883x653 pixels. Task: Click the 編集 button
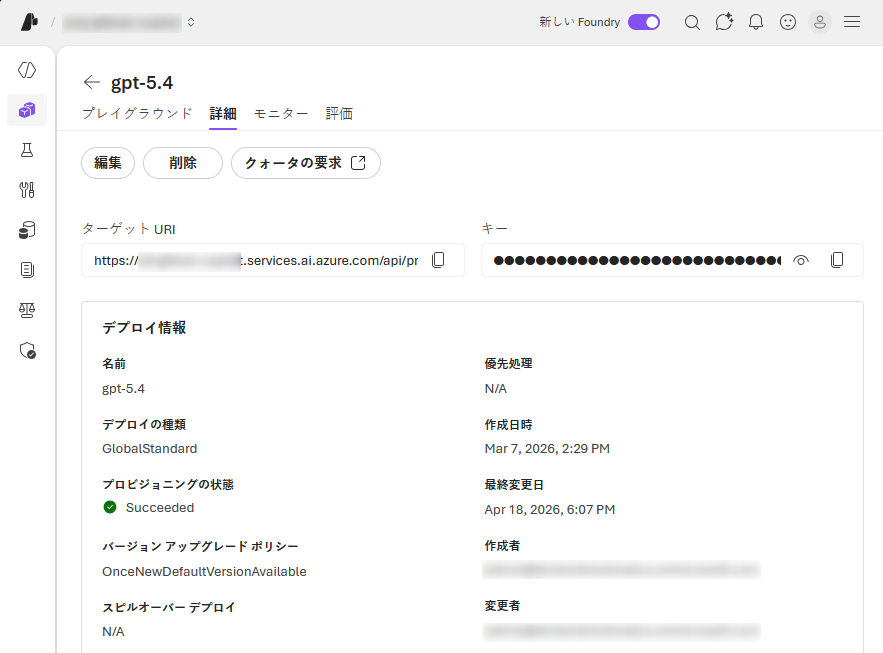point(108,163)
